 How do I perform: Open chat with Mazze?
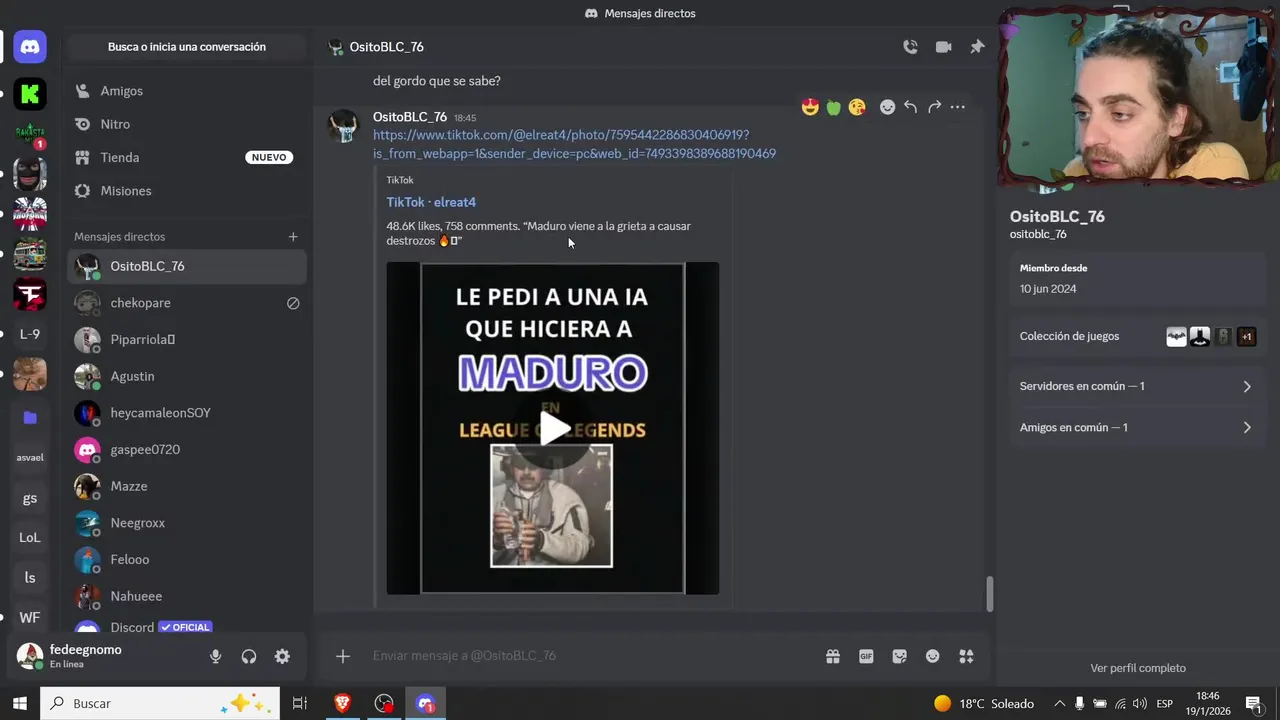[187, 486]
